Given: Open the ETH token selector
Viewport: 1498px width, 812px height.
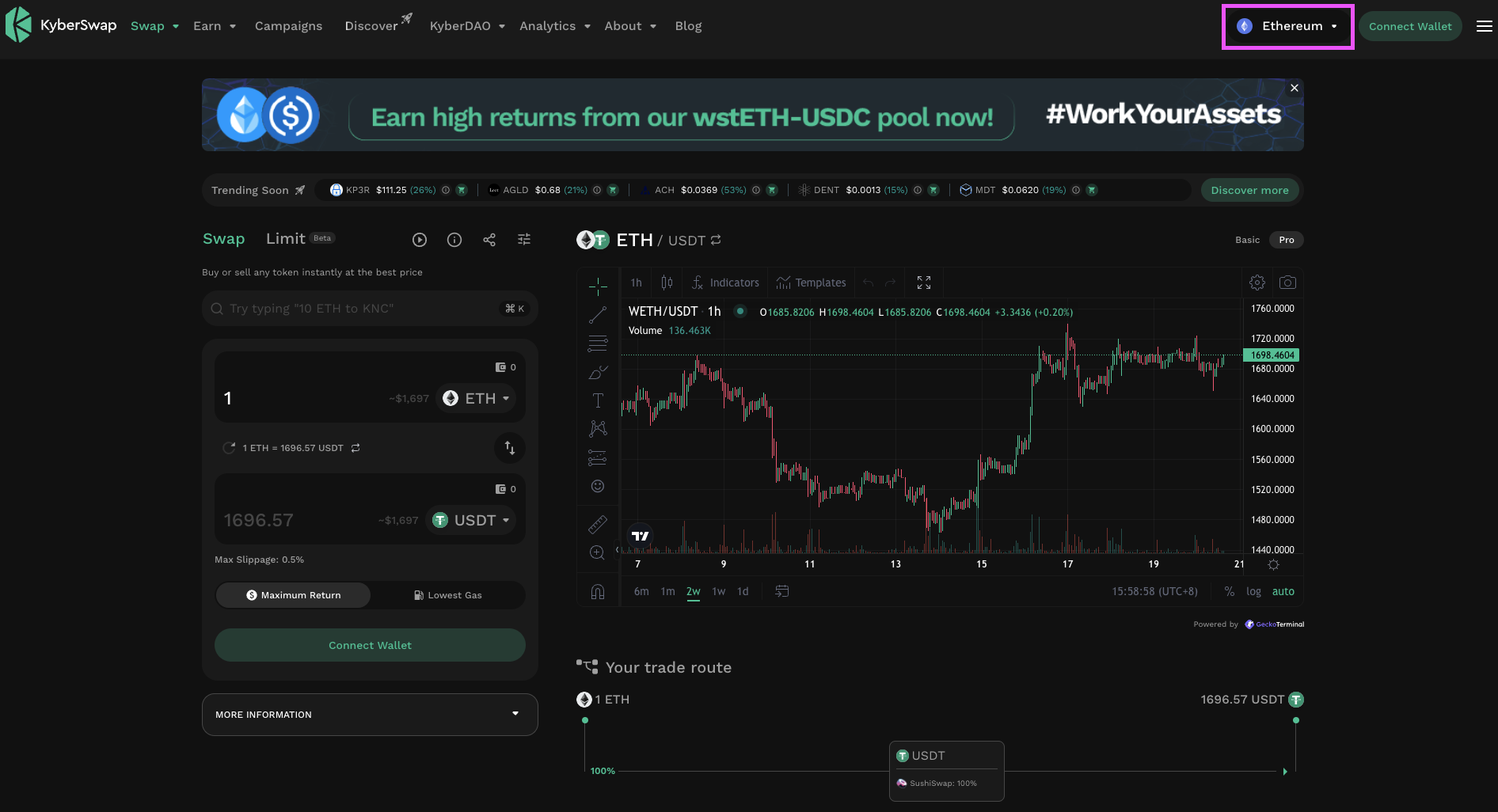Looking at the screenshot, I should click(x=476, y=398).
